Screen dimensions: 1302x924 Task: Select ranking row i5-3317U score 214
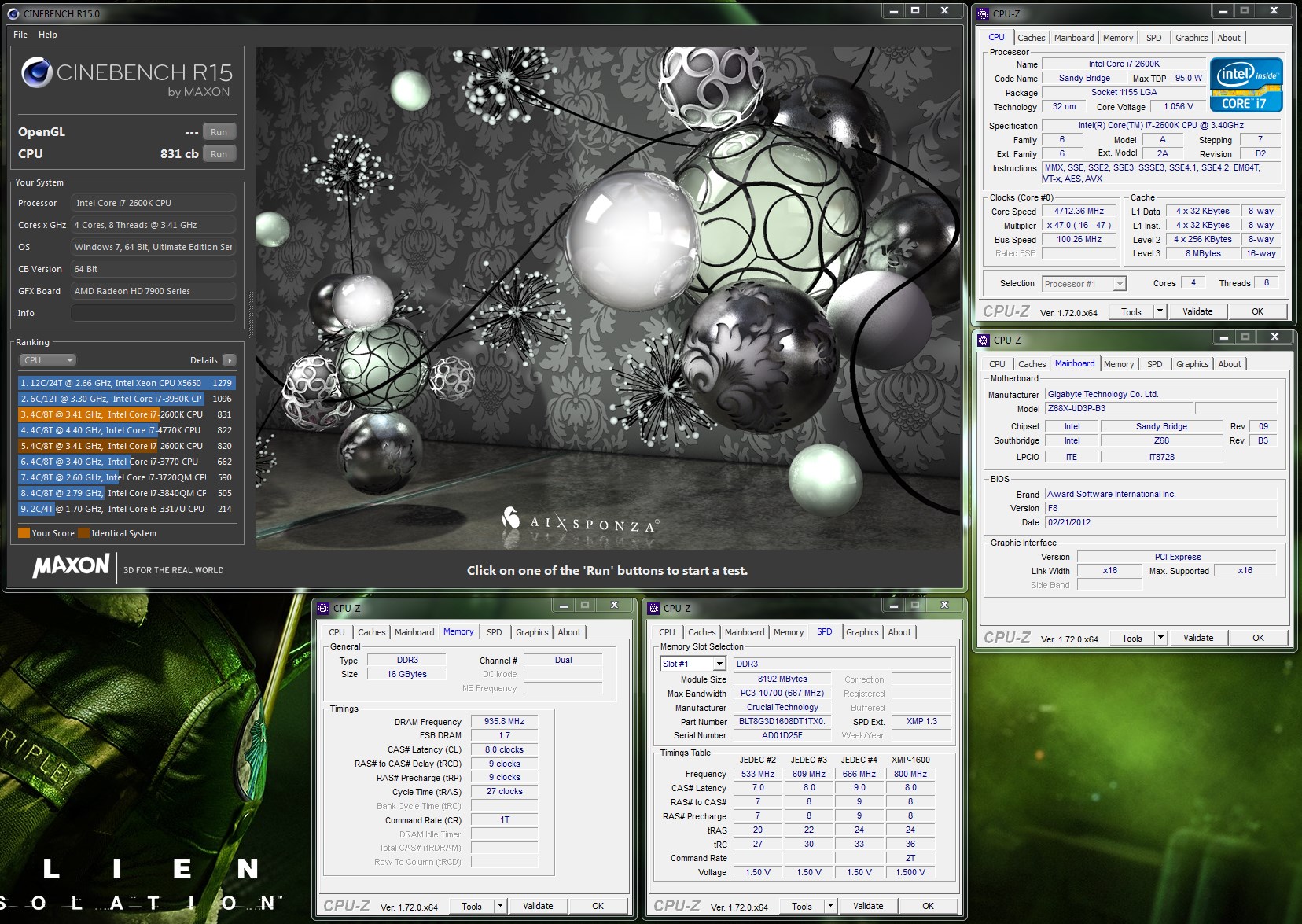pyautogui.click(x=127, y=509)
